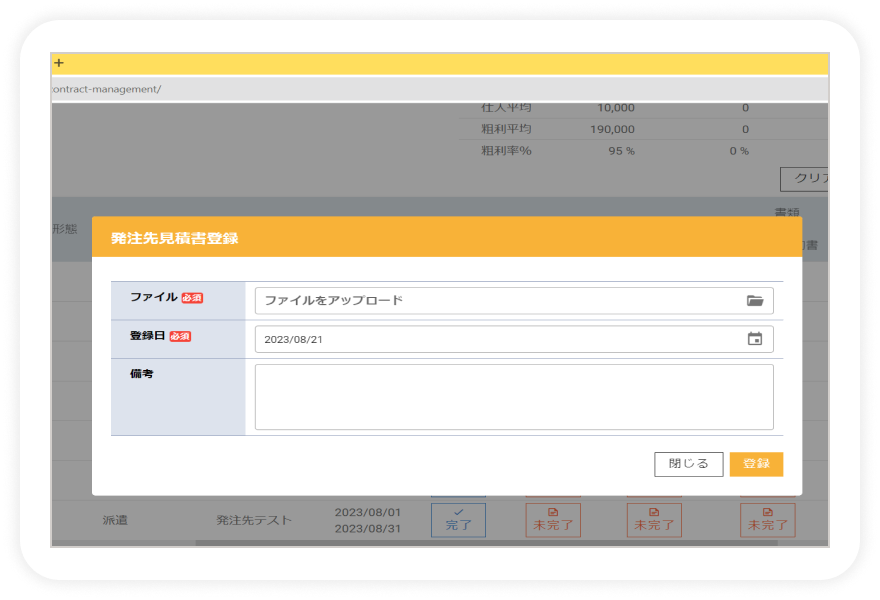Viewport: 880px width, 600px height.
Task: Click the first 未完了 button after 完了
Action: click(x=553, y=520)
